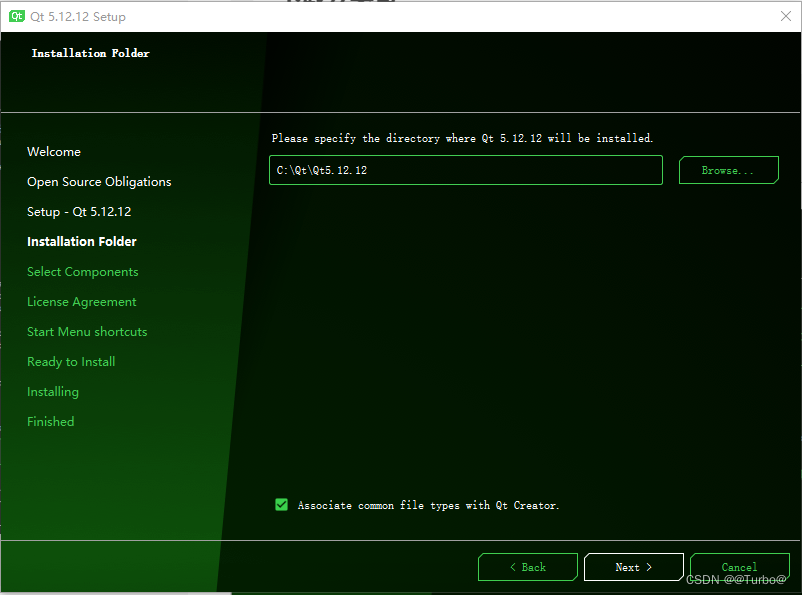The width and height of the screenshot is (802, 595).
Task: Click the Qt logo icon in title bar
Action: point(16,16)
